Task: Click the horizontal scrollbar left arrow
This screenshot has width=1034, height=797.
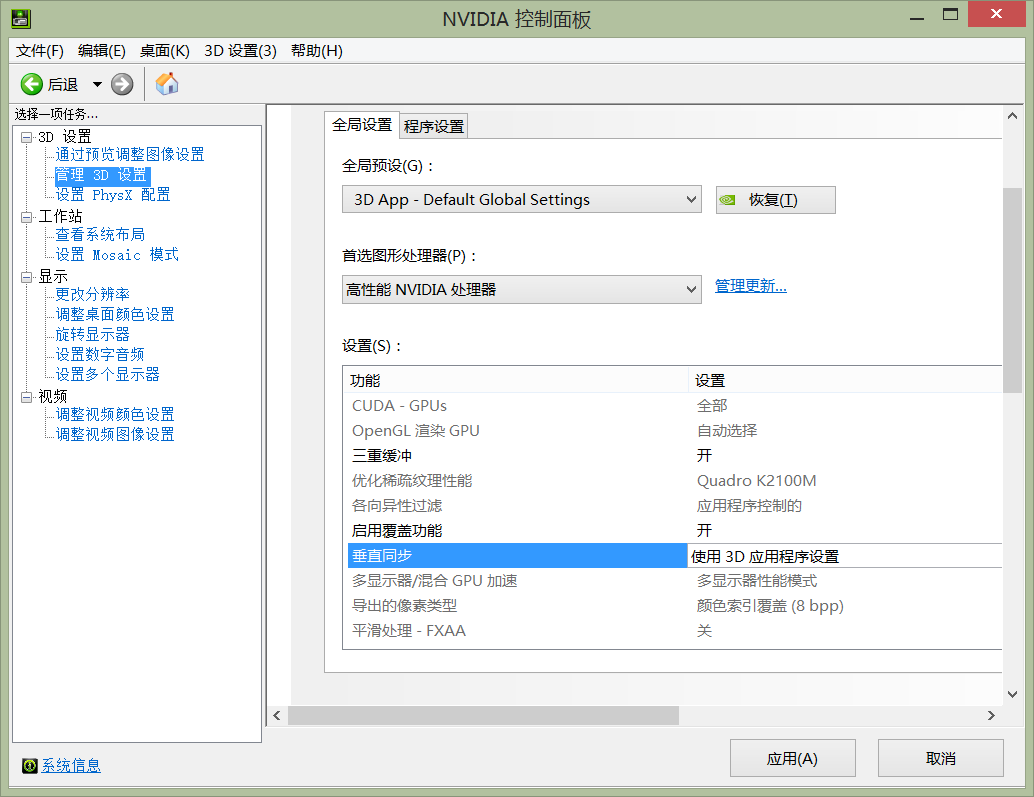Action: [x=277, y=715]
